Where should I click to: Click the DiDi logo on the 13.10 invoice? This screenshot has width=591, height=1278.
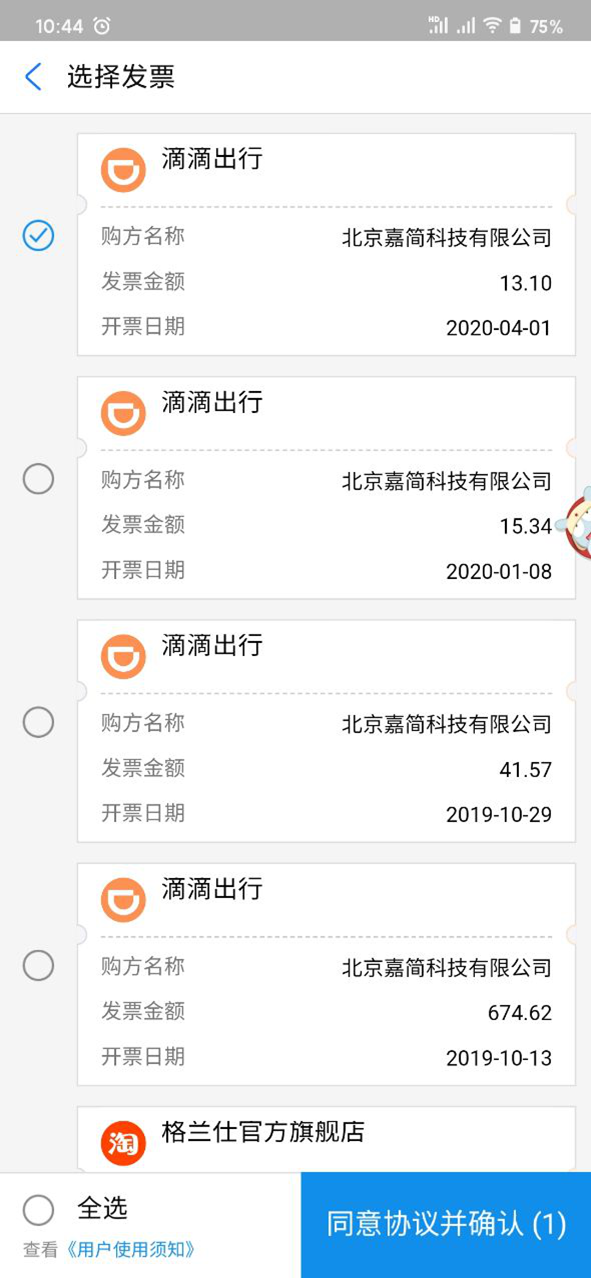click(x=123, y=170)
